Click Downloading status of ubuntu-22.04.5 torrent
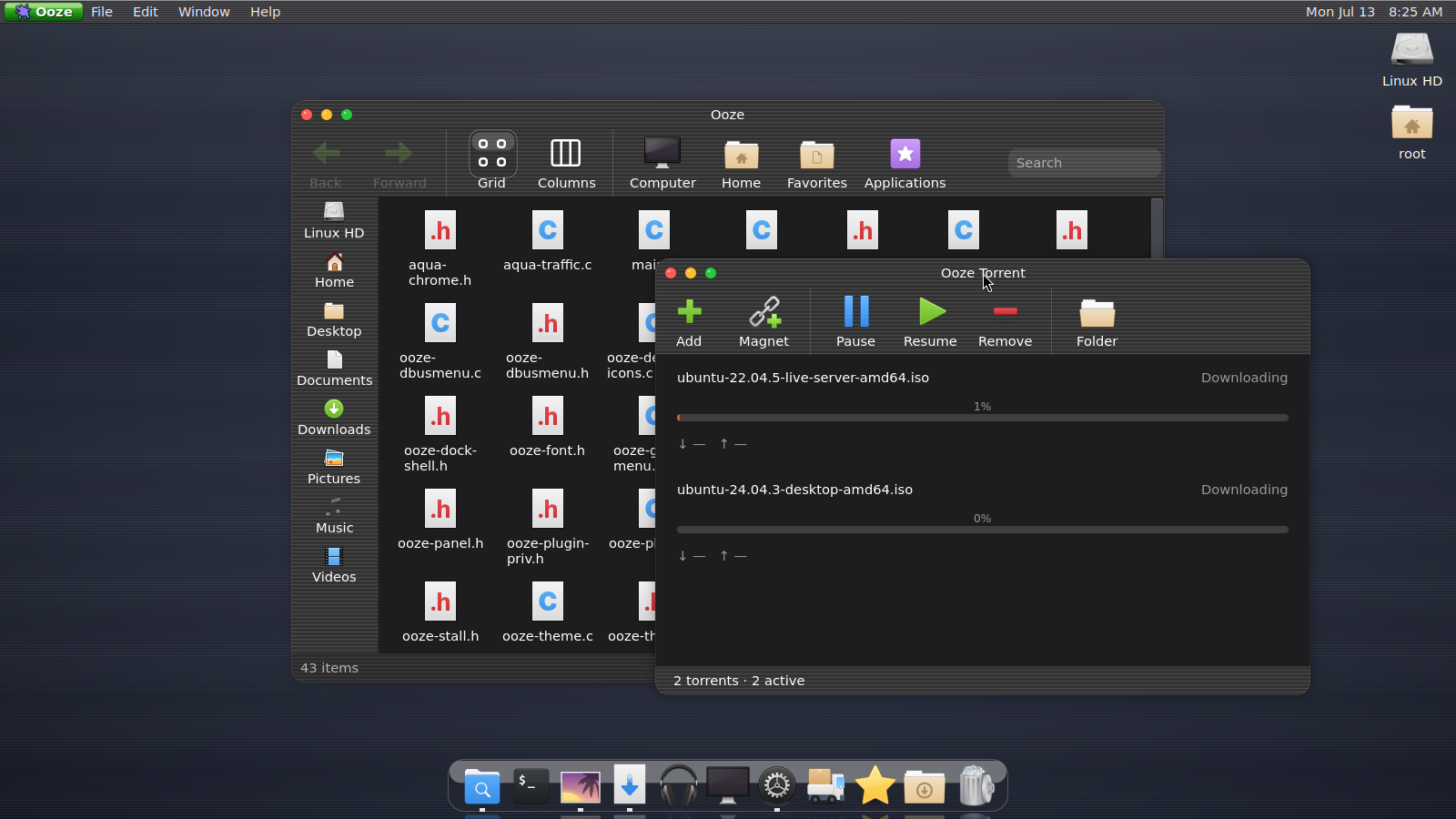Viewport: 1456px width, 819px height. tap(1244, 378)
